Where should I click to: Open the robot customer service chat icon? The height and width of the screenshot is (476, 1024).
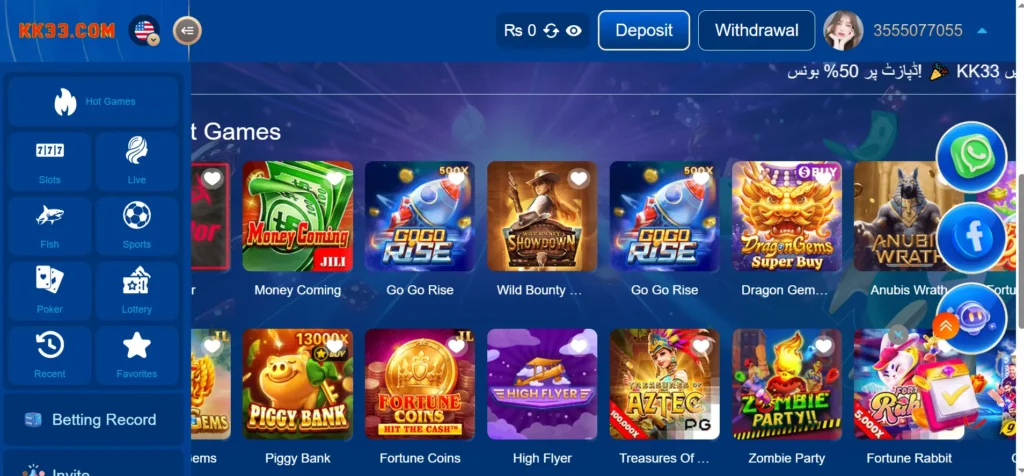pos(971,319)
